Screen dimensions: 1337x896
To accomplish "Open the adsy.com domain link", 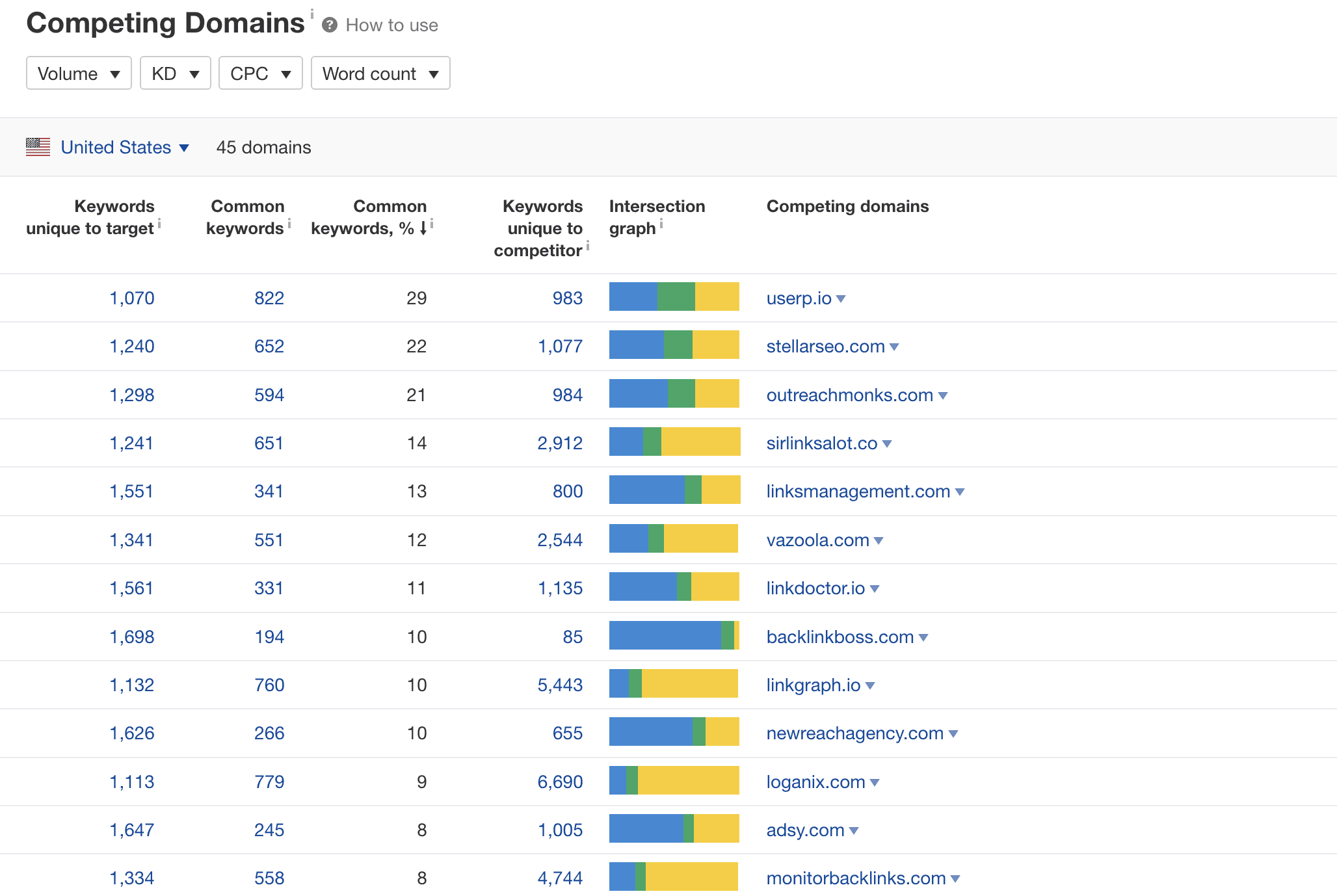I will coord(805,830).
